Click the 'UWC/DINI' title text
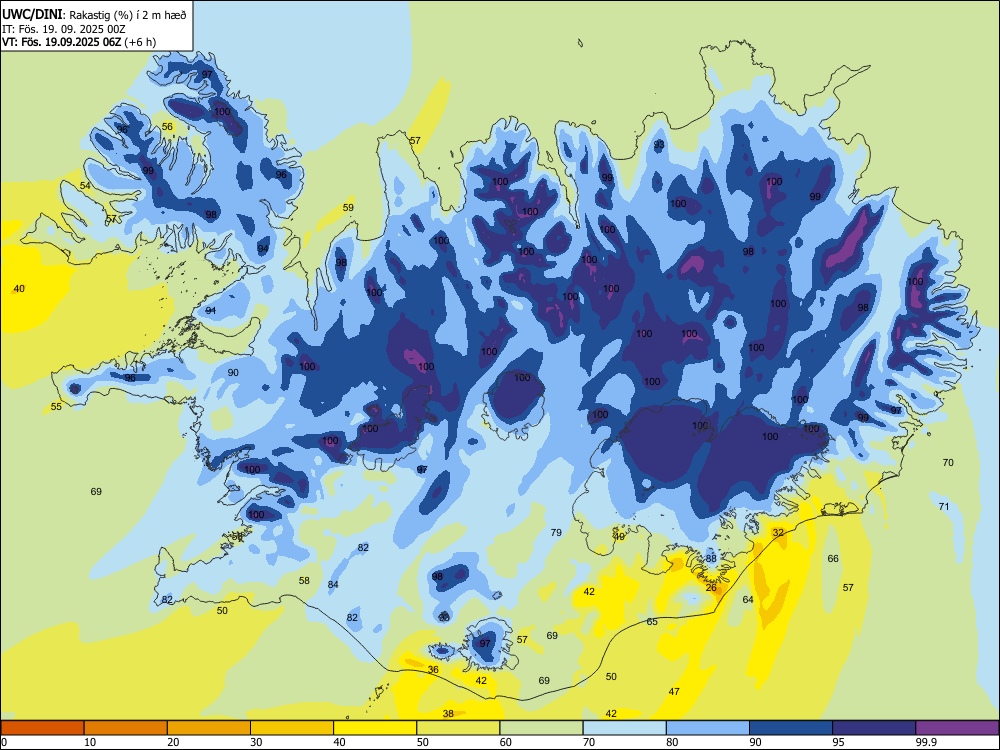This screenshot has height=750, width=1000. pos(32,13)
